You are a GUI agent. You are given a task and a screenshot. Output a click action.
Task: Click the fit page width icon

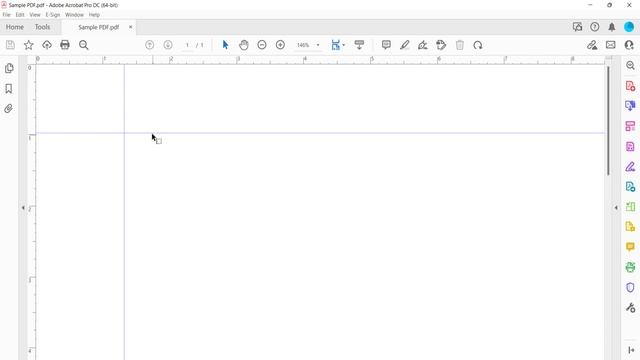[x=336, y=45]
